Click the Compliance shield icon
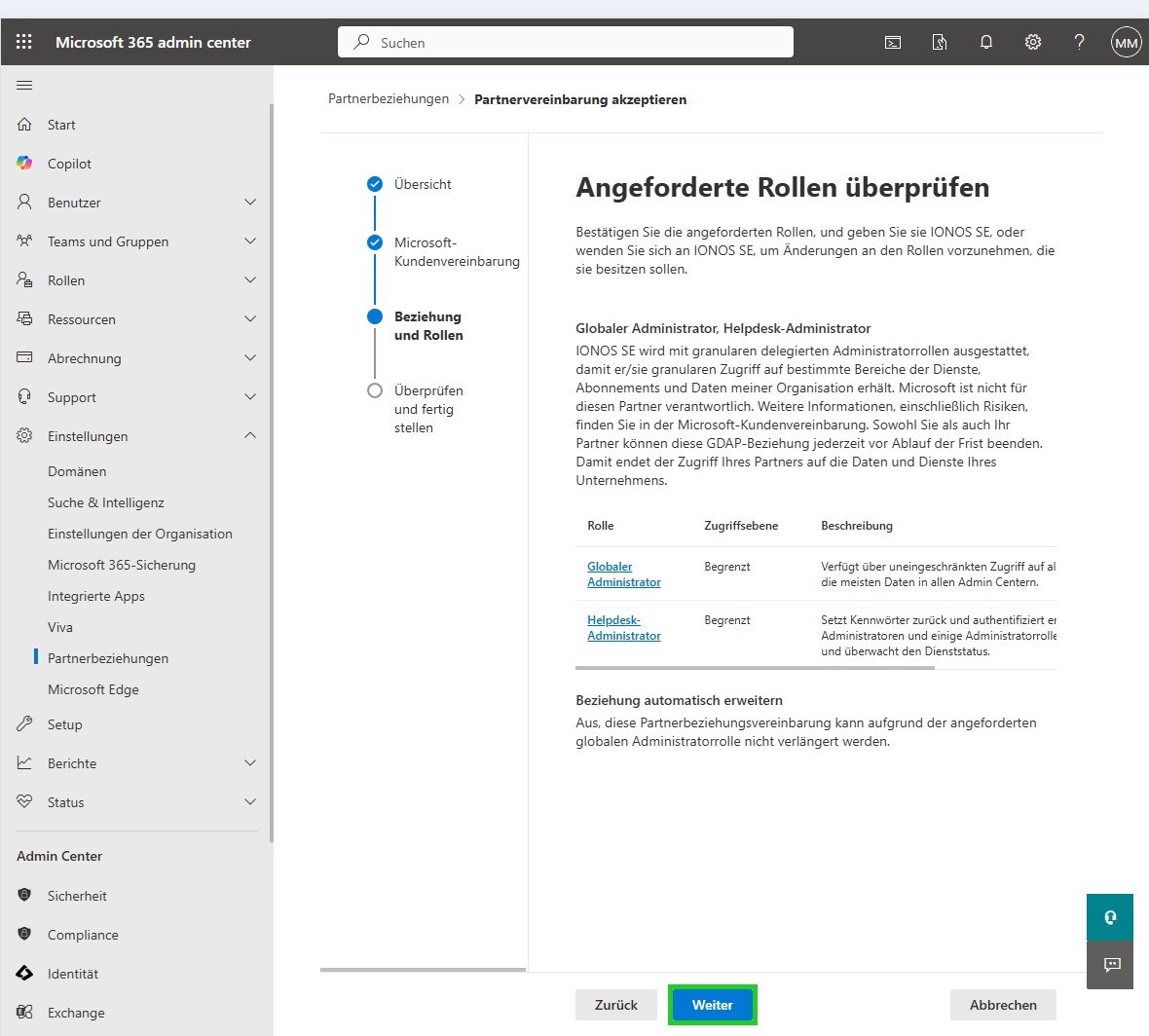 [24, 934]
